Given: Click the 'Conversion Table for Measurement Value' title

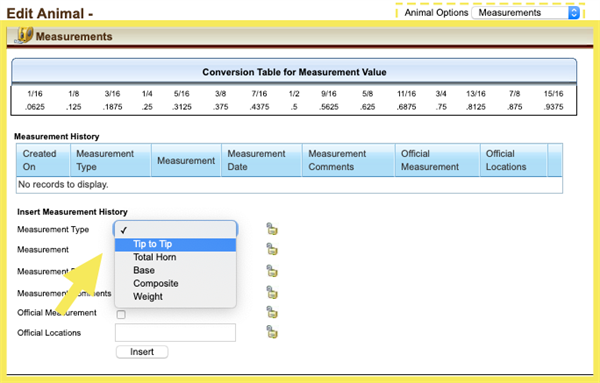Looking at the screenshot, I should [294, 72].
